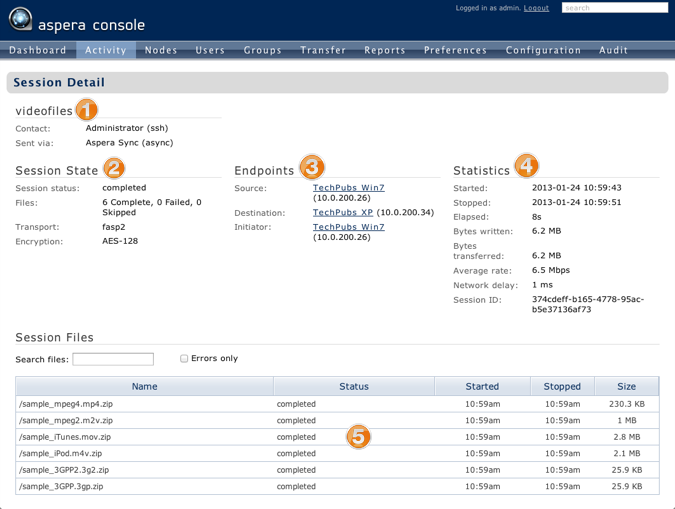
Task: Click the Search files input box
Action: [x=113, y=359]
